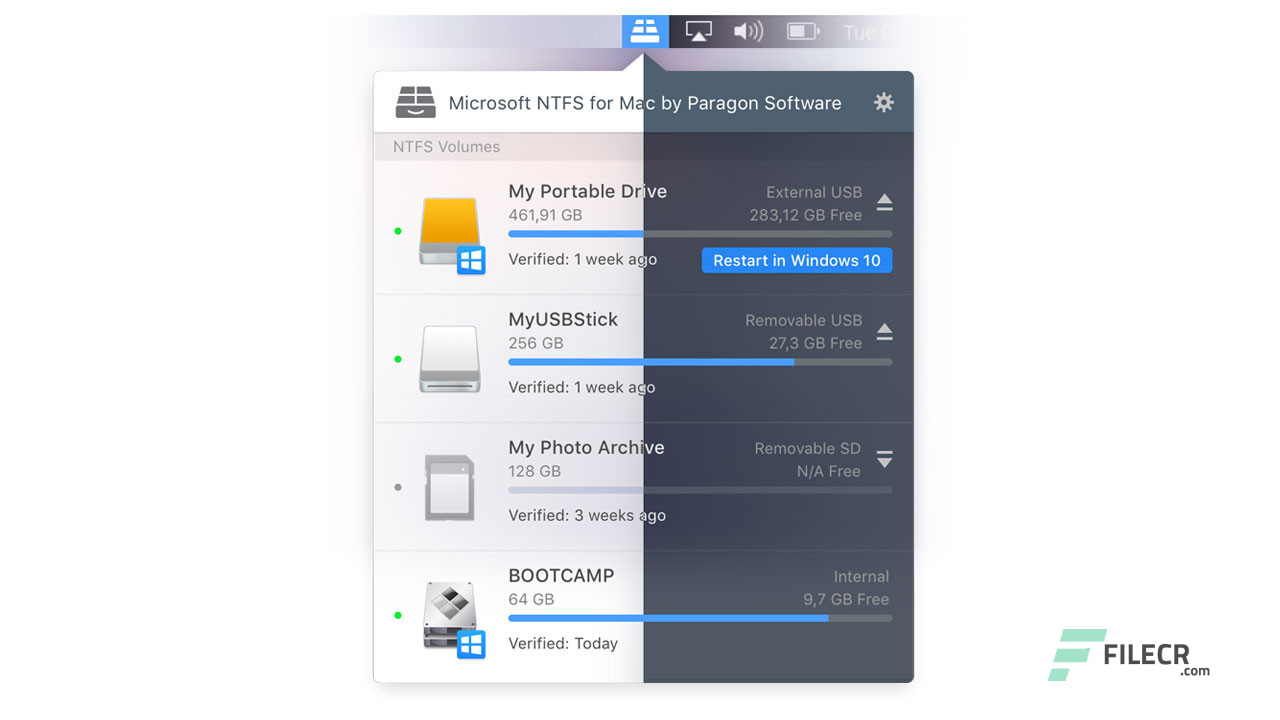
Task: Click 'Verified: 3 weeks ago' status text
Action: [x=587, y=515]
